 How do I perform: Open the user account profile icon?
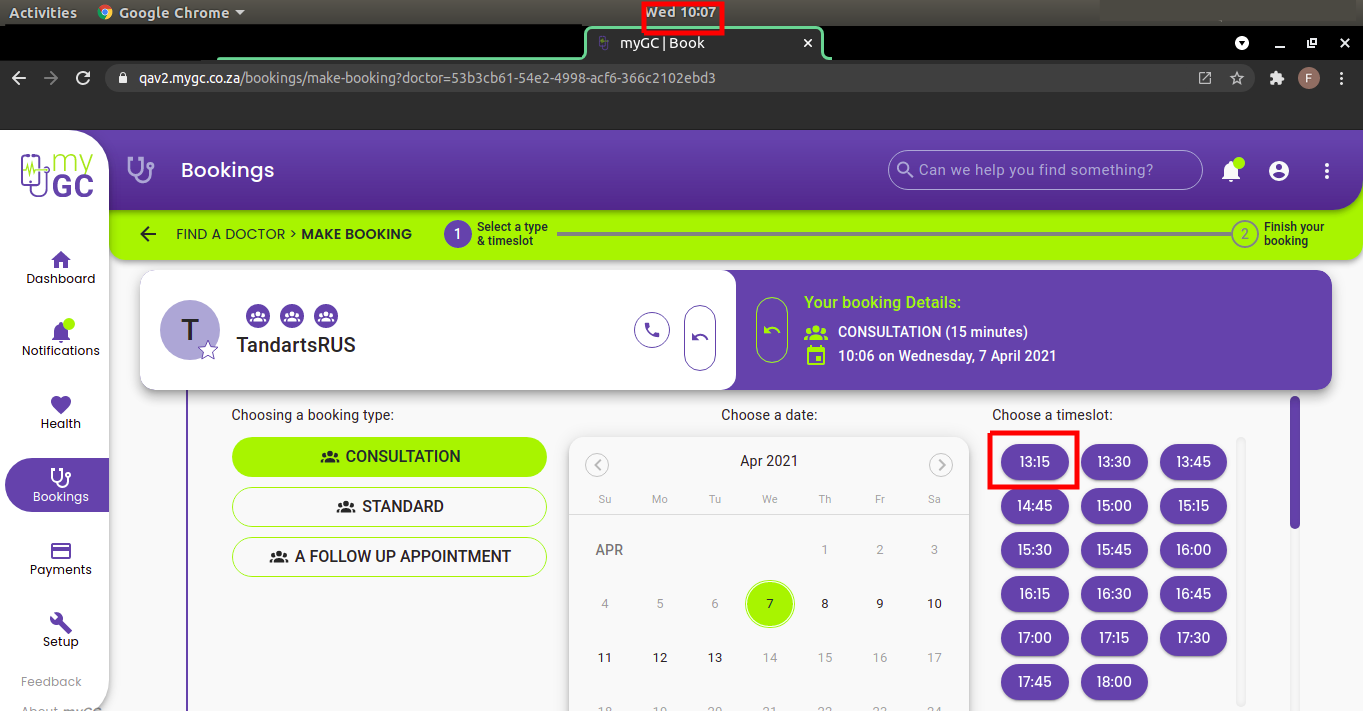[1279, 171]
